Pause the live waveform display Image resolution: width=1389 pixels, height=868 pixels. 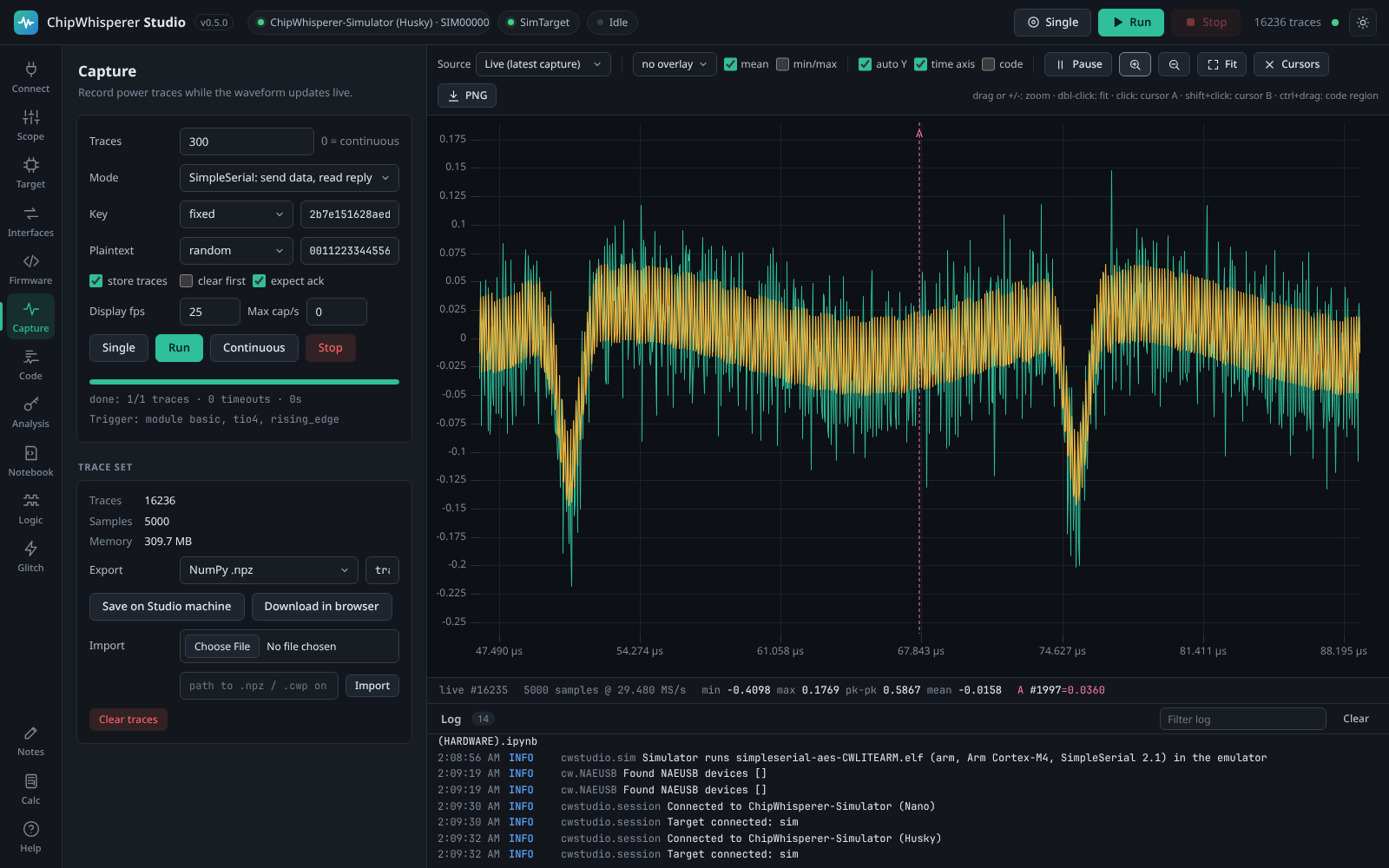point(1078,64)
